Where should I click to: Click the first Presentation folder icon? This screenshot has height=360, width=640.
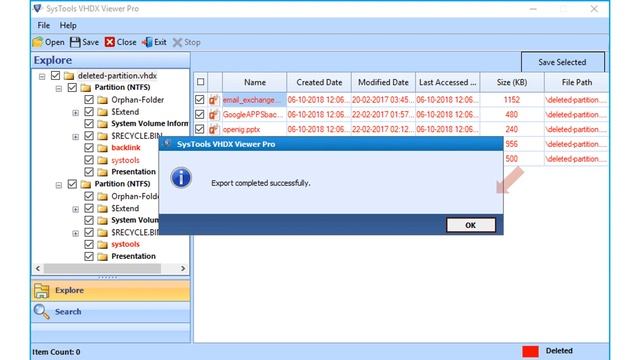click(x=102, y=172)
